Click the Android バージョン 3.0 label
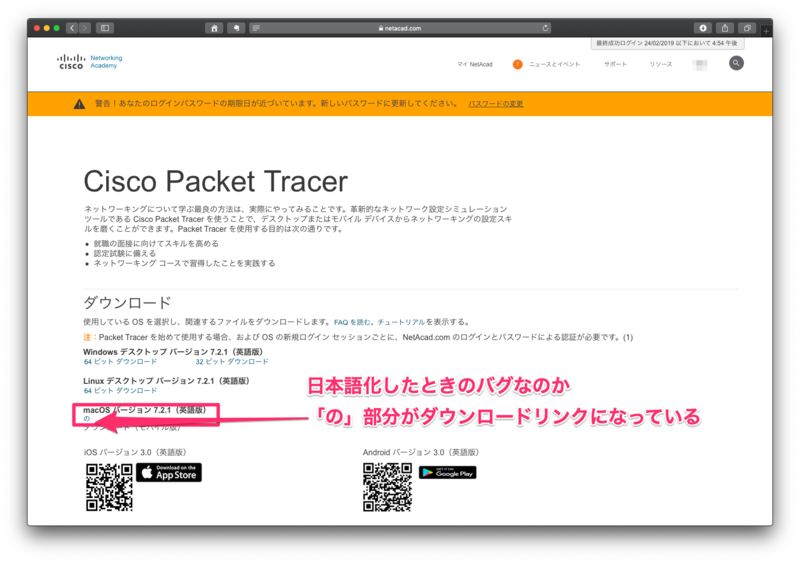The width and height of the screenshot is (800, 562). tap(420, 452)
